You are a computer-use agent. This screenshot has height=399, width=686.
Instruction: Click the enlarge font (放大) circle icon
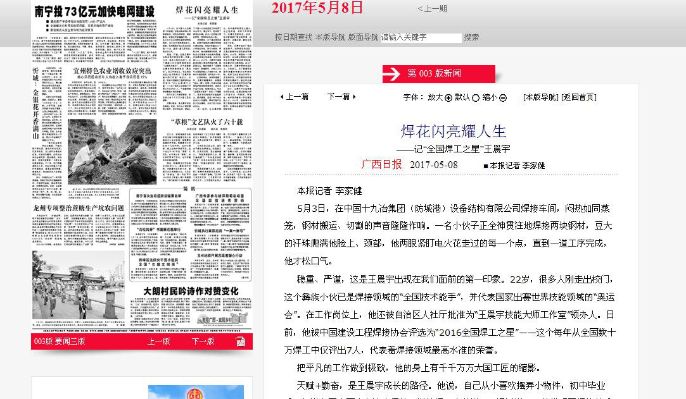tap(448, 98)
